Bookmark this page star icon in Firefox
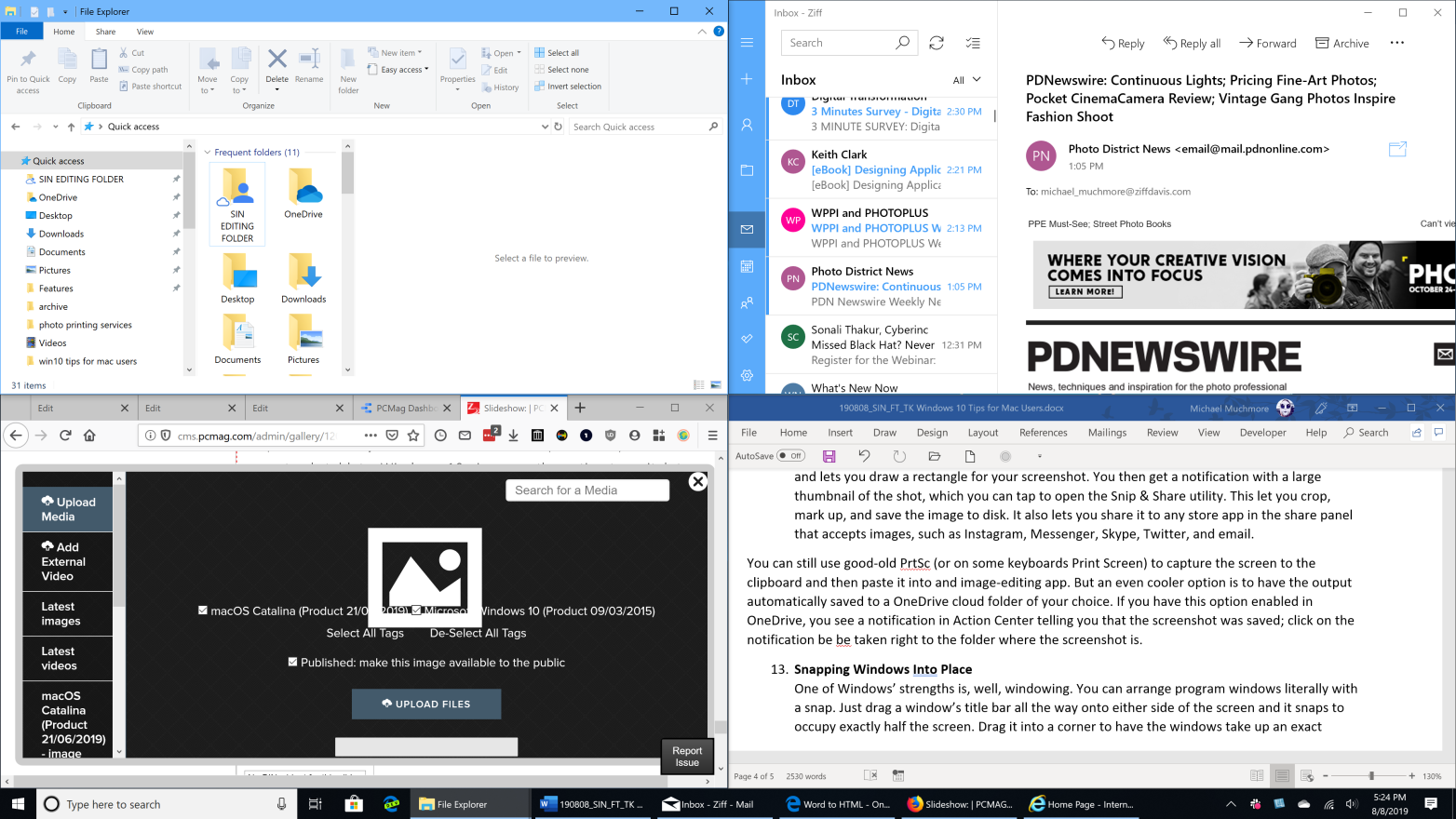Viewport: 1456px width, 819px height. [x=413, y=435]
